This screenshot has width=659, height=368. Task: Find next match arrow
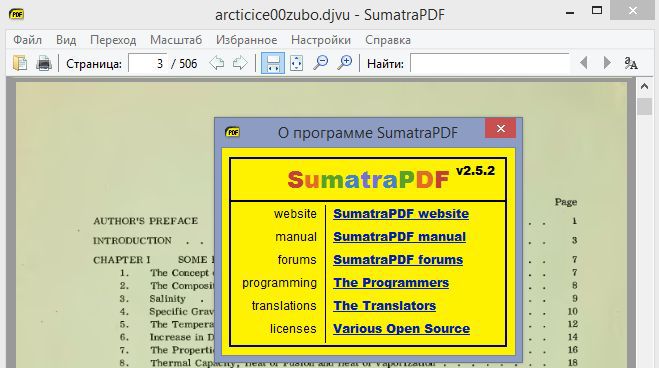click(607, 63)
